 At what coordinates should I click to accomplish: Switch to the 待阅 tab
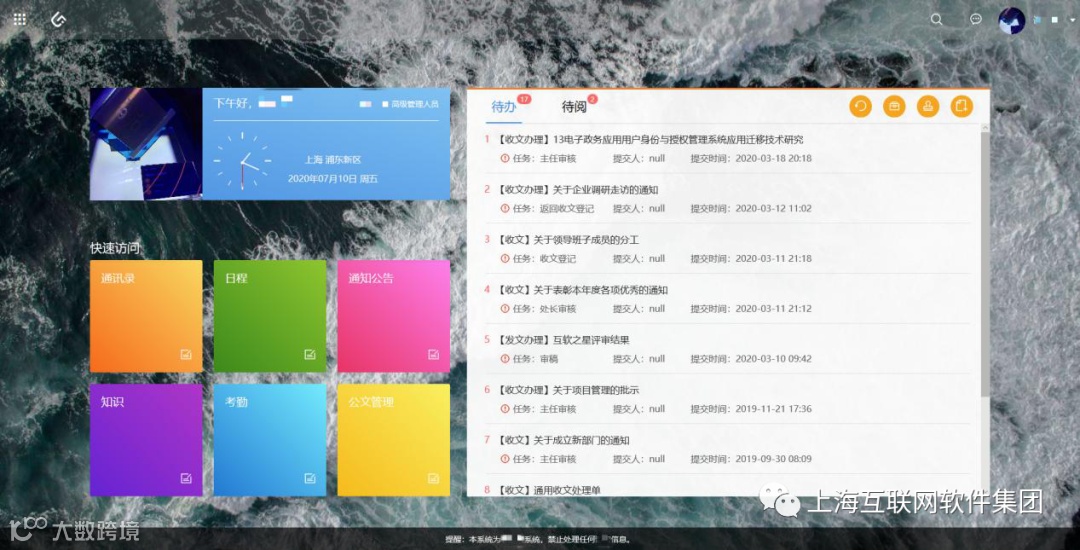(x=574, y=107)
